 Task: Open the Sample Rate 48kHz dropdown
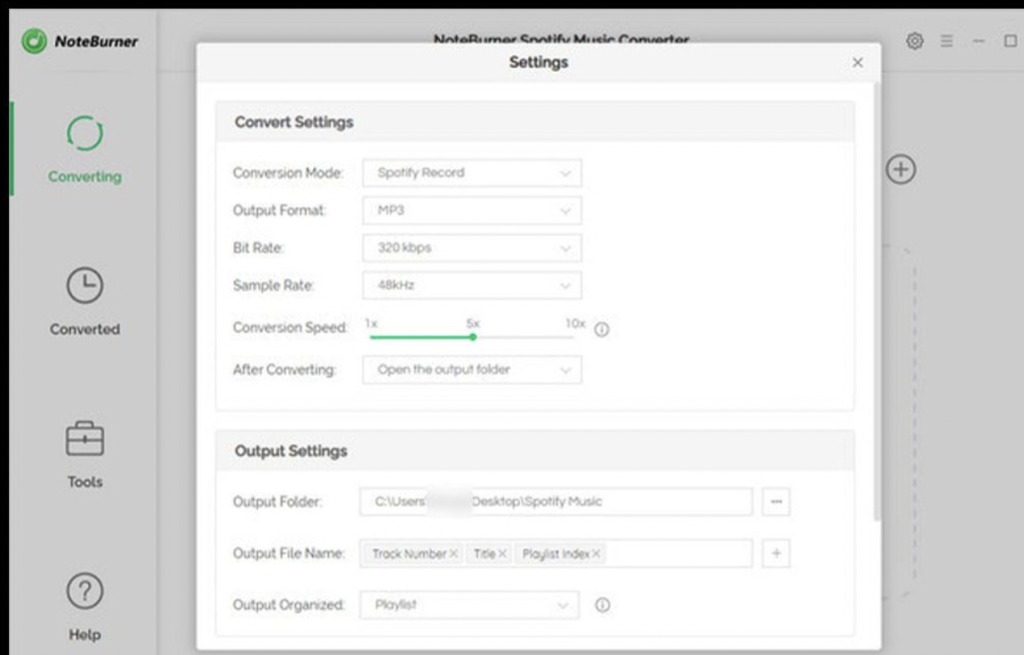[471, 285]
